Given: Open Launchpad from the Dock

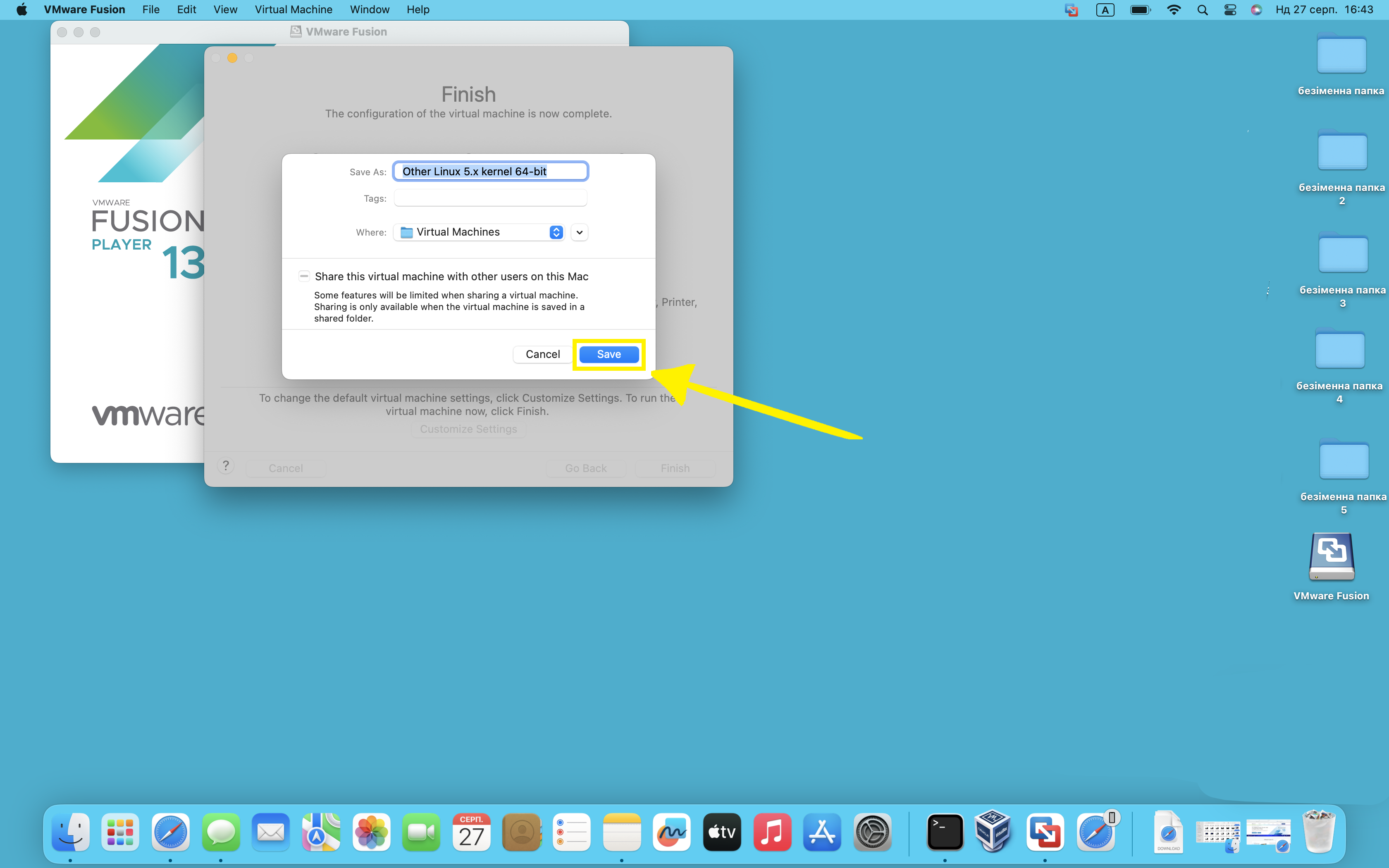Looking at the screenshot, I should [x=120, y=832].
